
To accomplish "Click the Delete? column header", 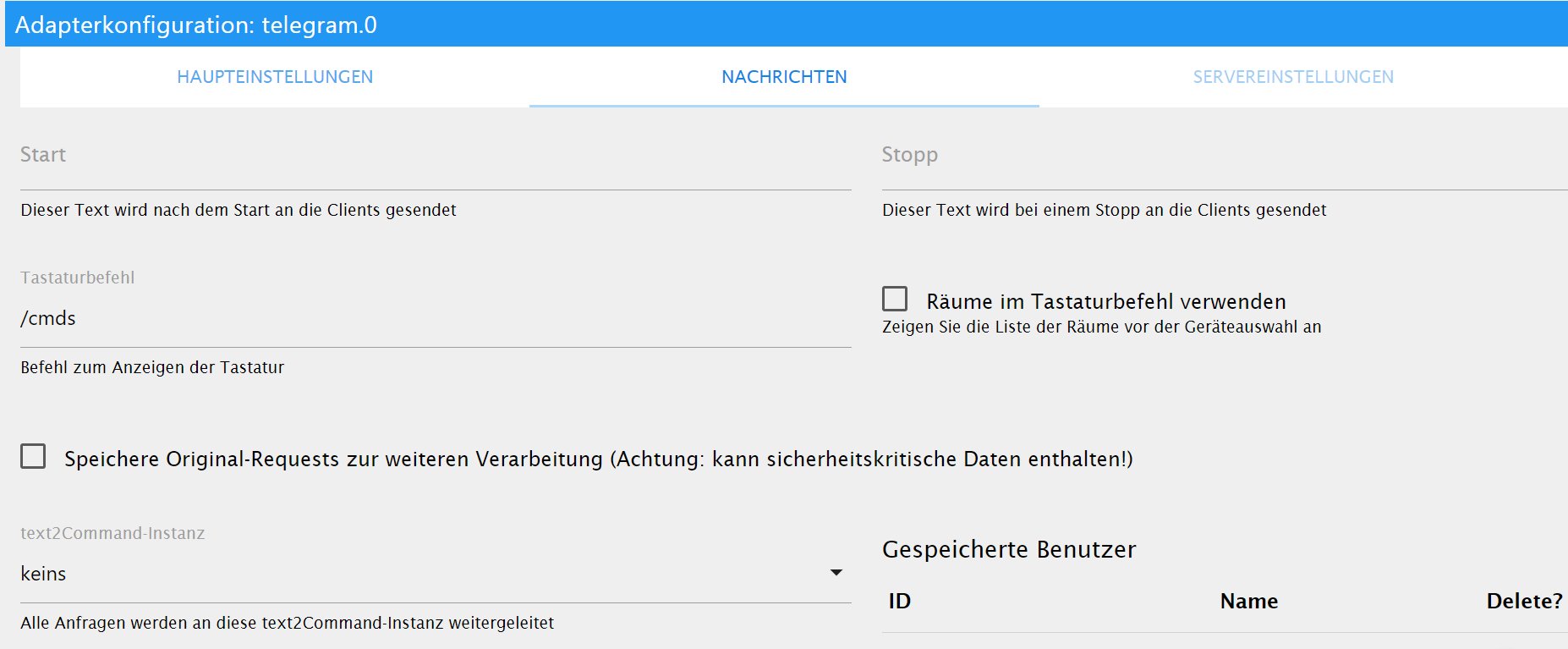I will click(x=1524, y=602).
